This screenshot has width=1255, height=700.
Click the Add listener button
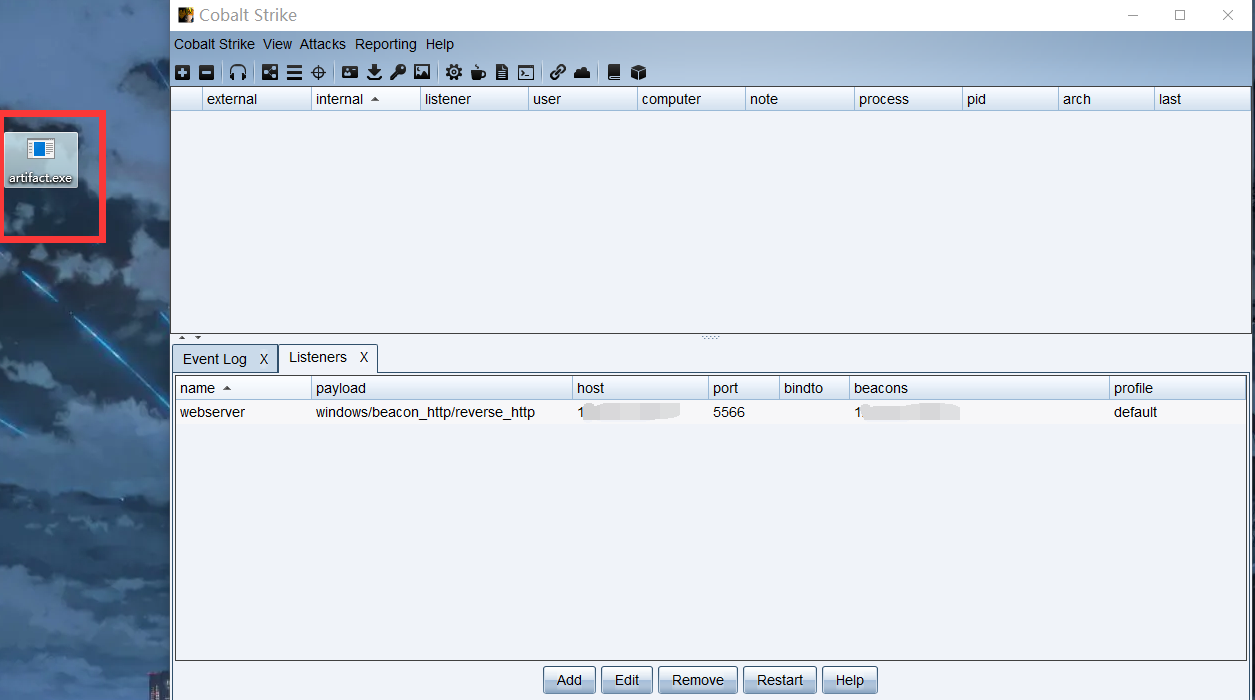tap(569, 680)
